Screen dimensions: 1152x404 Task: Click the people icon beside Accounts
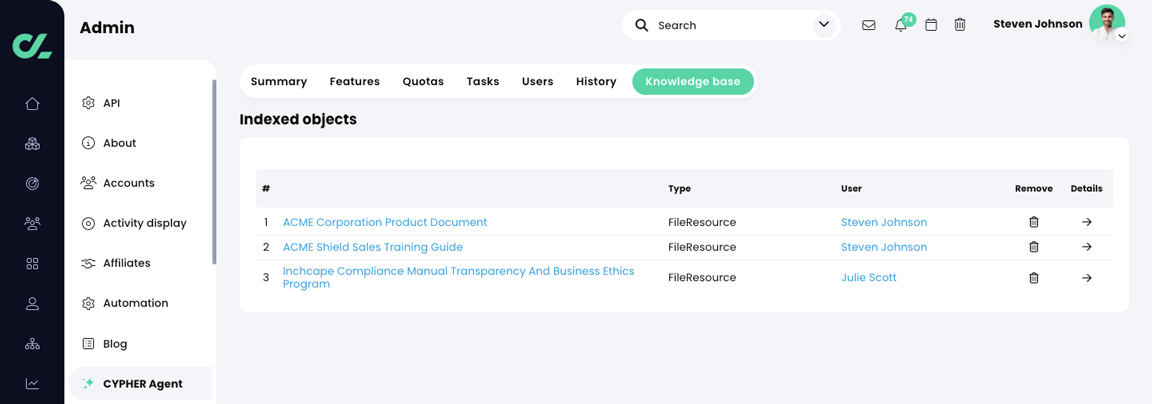click(x=88, y=183)
